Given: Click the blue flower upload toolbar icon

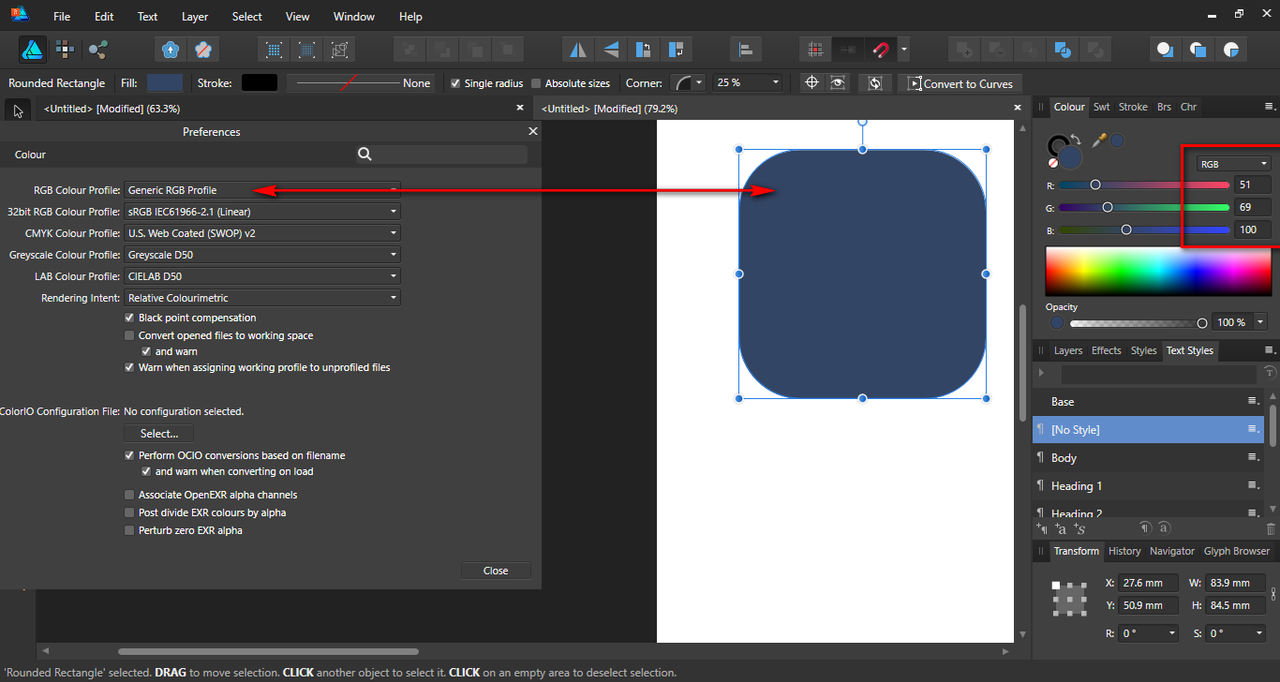Looking at the screenshot, I should pyautogui.click(x=170, y=49).
